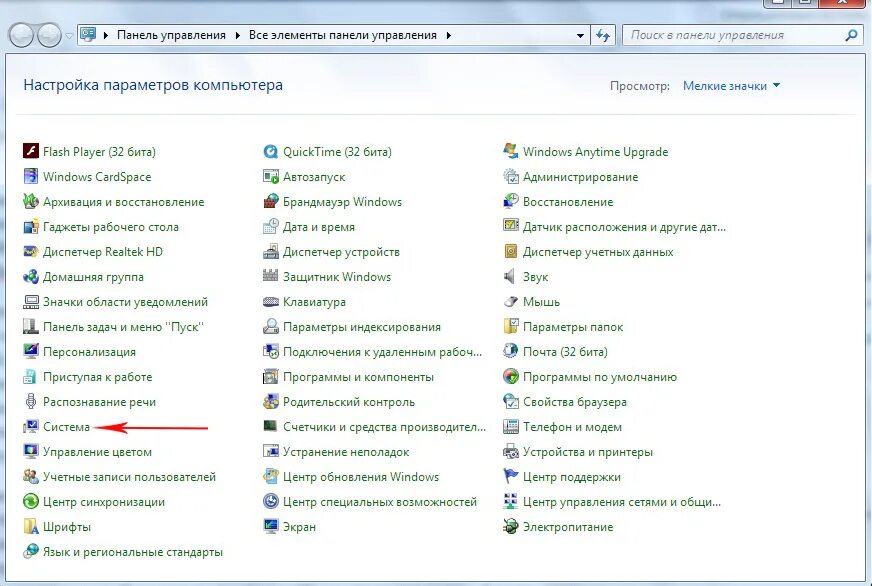Viewport: 872px width, 586px height.
Task: Click the Refresh address bar button
Action: pyautogui.click(x=603, y=35)
